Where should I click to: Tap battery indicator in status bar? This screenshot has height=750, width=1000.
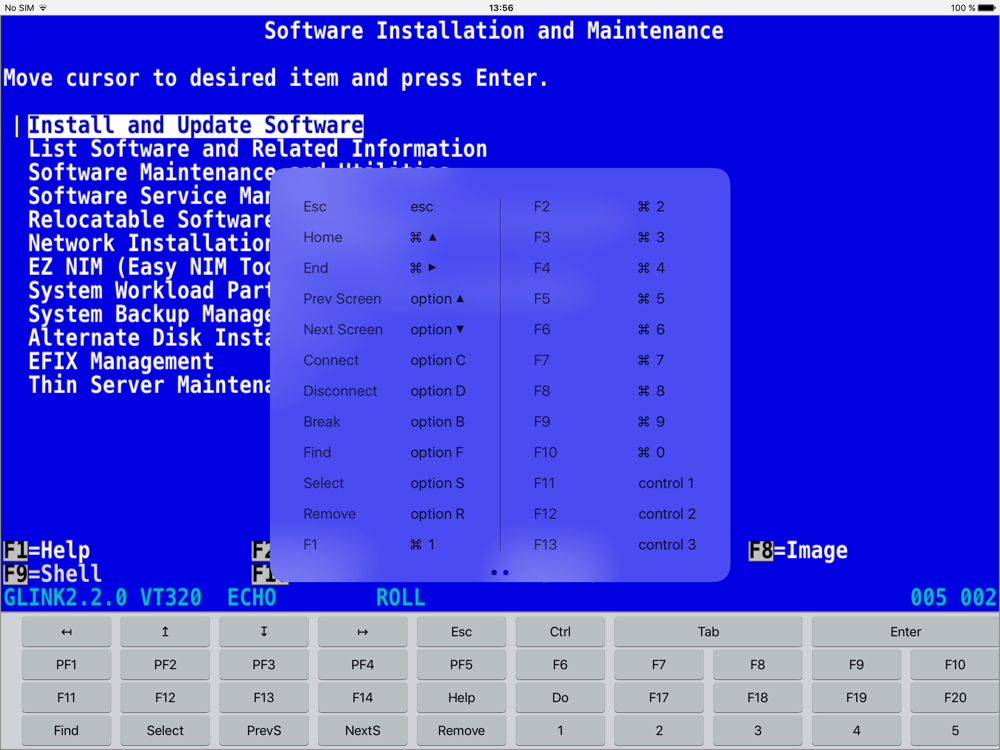click(987, 8)
